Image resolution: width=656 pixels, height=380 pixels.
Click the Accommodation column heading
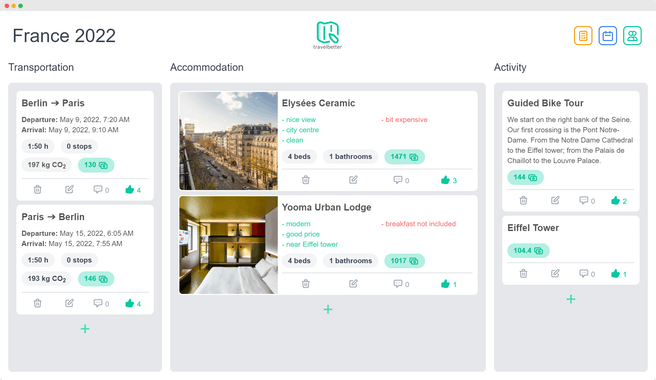pos(207,67)
